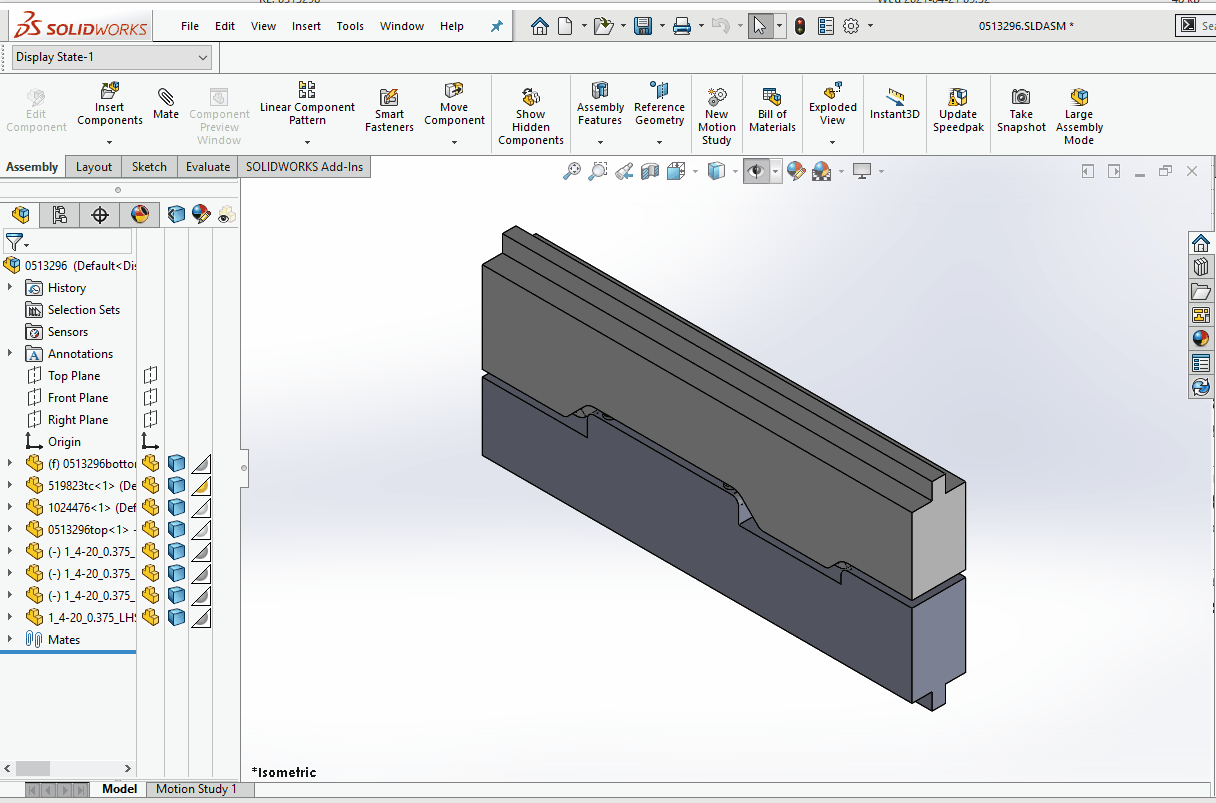The height and width of the screenshot is (803, 1216).
Task: Open SOLIDWORKS Resources home task pane tab
Action: pyautogui.click(x=1201, y=243)
